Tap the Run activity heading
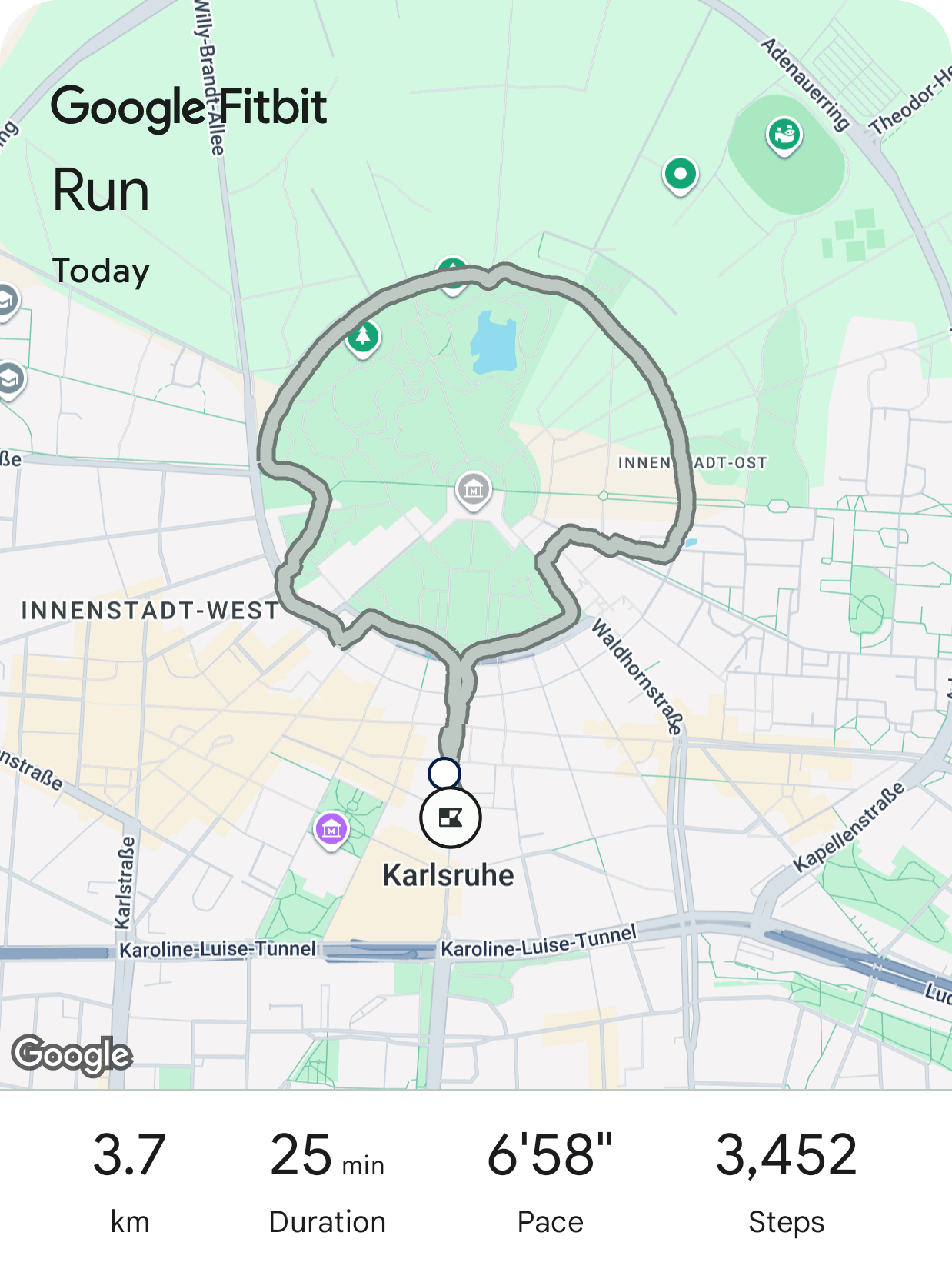The width and height of the screenshot is (952, 1269). click(101, 190)
